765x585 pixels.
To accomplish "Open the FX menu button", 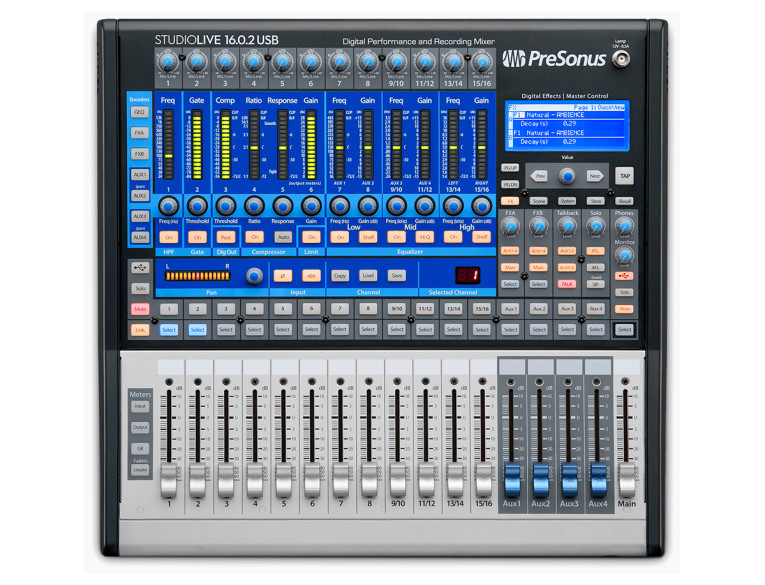I will pyautogui.click(x=510, y=201).
